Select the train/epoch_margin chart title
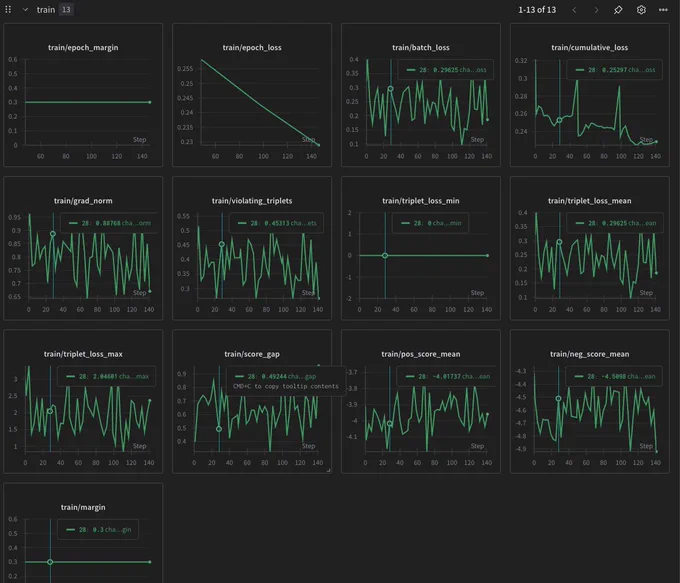680x583 pixels. pyautogui.click(x=83, y=47)
